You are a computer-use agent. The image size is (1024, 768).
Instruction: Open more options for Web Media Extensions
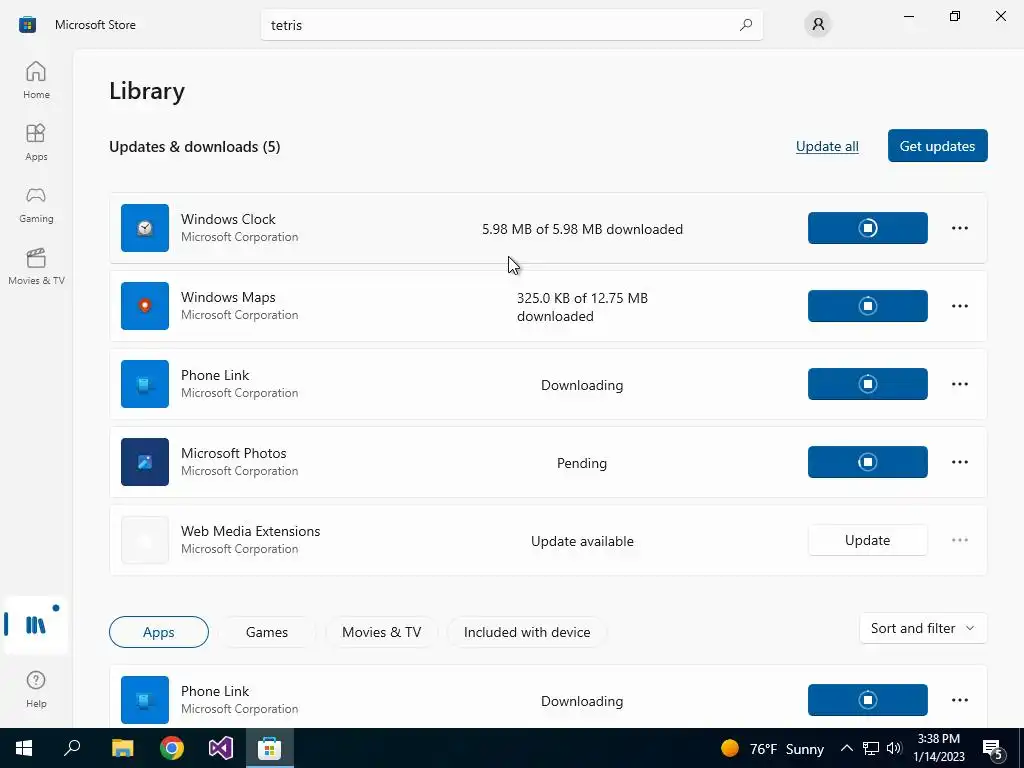click(x=959, y=540)
